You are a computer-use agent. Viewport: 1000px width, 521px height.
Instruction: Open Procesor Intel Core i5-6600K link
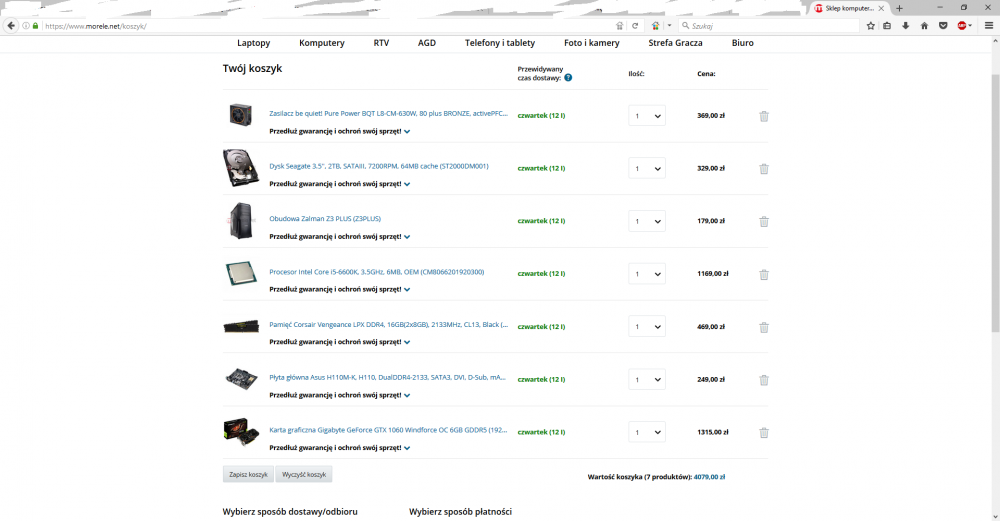(376, 272)
